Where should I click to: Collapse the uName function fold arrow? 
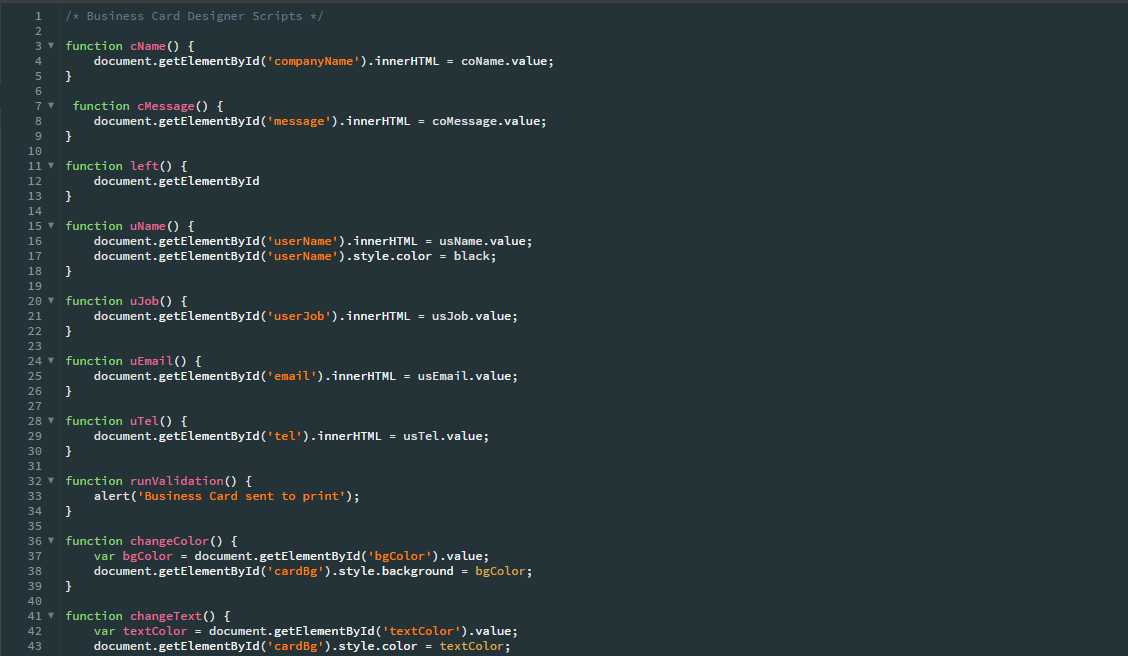(x=51, y=225)
